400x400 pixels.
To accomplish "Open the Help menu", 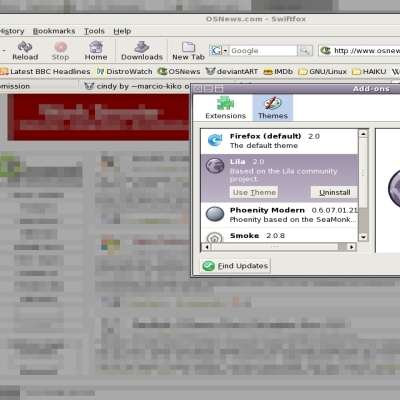I will (122, 31).
